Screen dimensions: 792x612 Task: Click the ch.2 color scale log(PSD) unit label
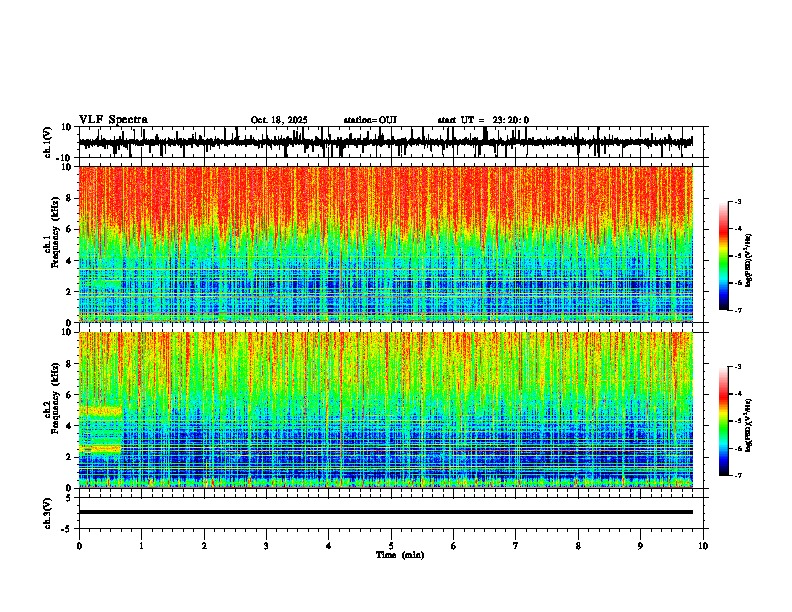click(749, 426)
